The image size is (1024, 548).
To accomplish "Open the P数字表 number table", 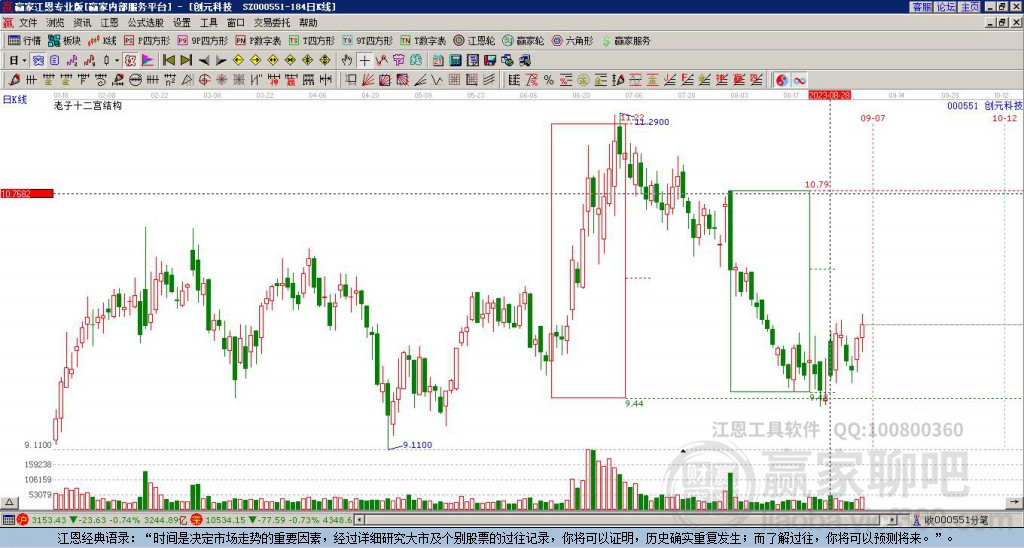I will [x=259, y=40].
